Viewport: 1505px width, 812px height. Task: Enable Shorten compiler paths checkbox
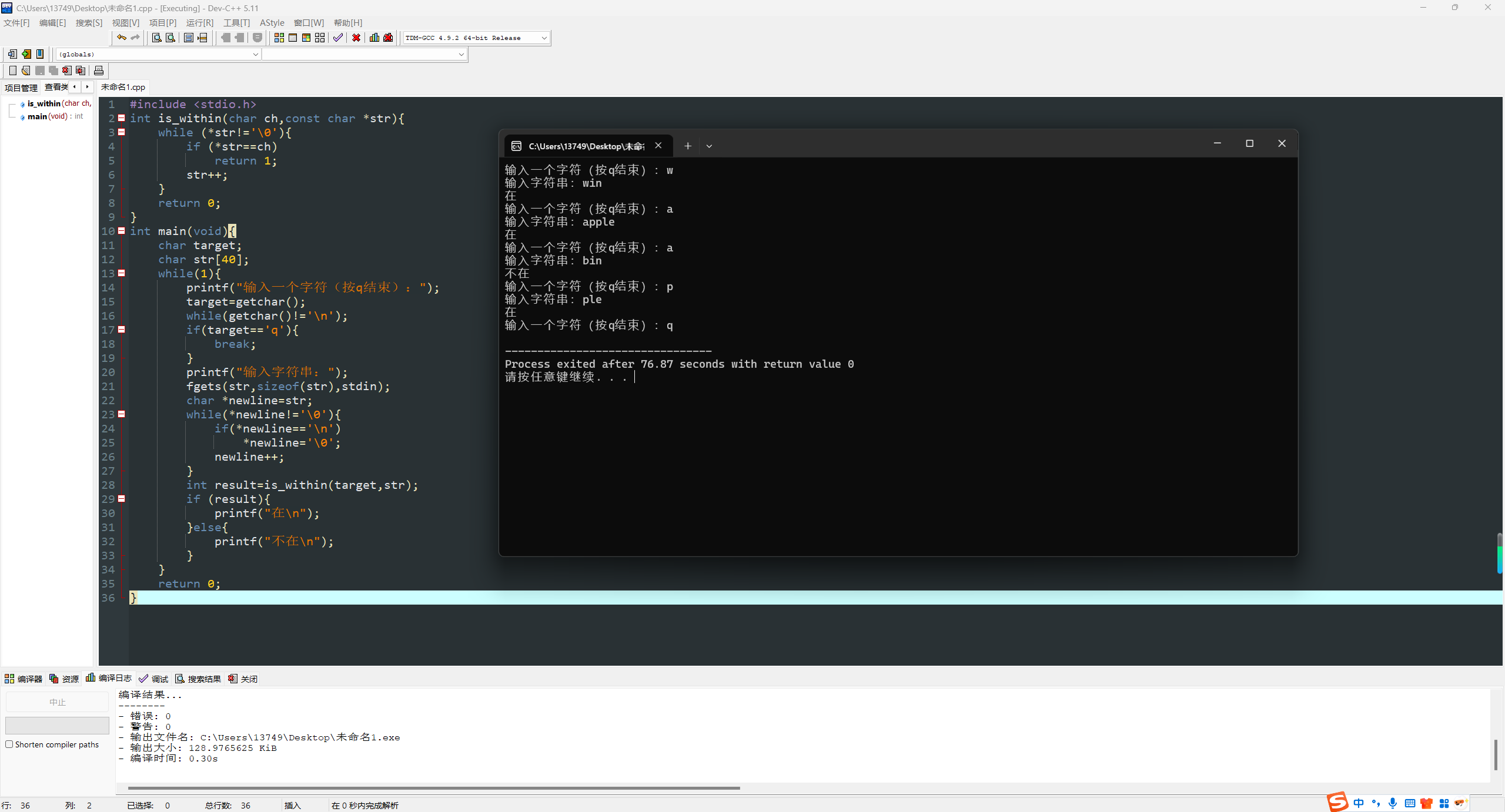[x=9, y=744]
